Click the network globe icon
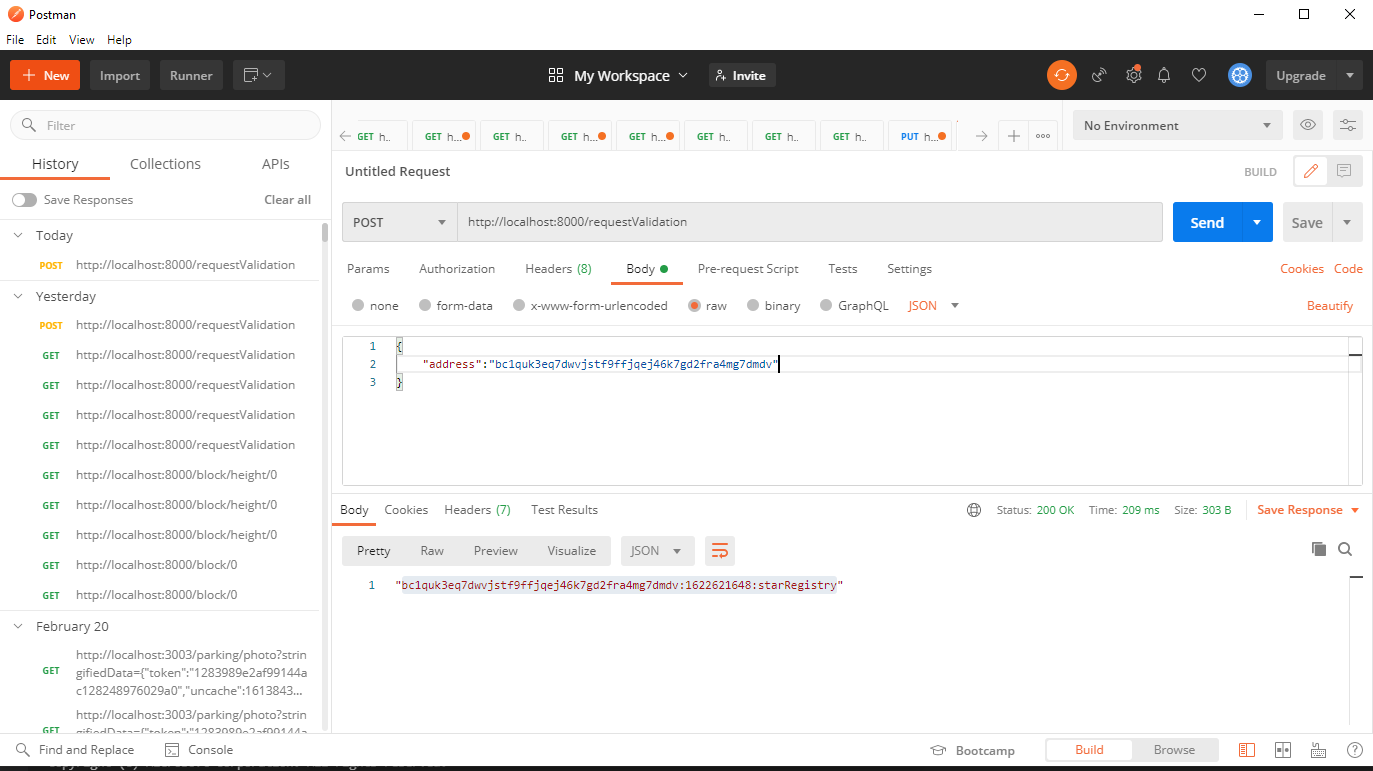 coord(974,510)
